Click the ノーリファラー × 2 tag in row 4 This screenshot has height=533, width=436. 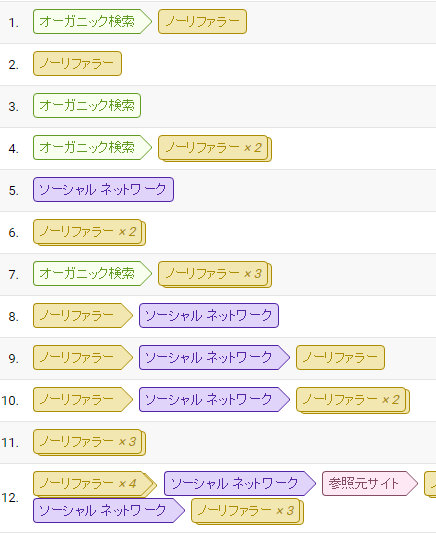tap(215, 149)
